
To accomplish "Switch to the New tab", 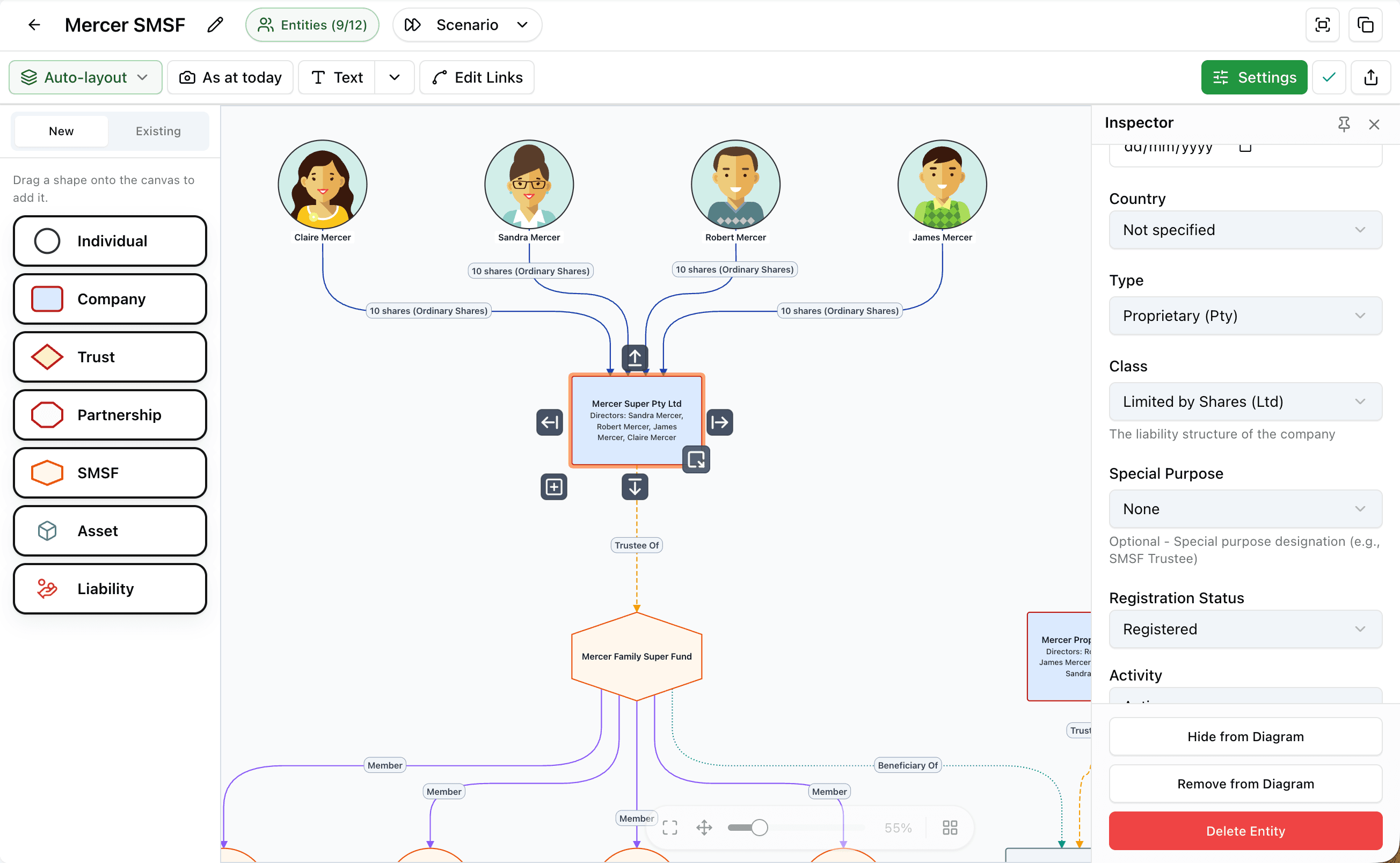I will (61, 131).
